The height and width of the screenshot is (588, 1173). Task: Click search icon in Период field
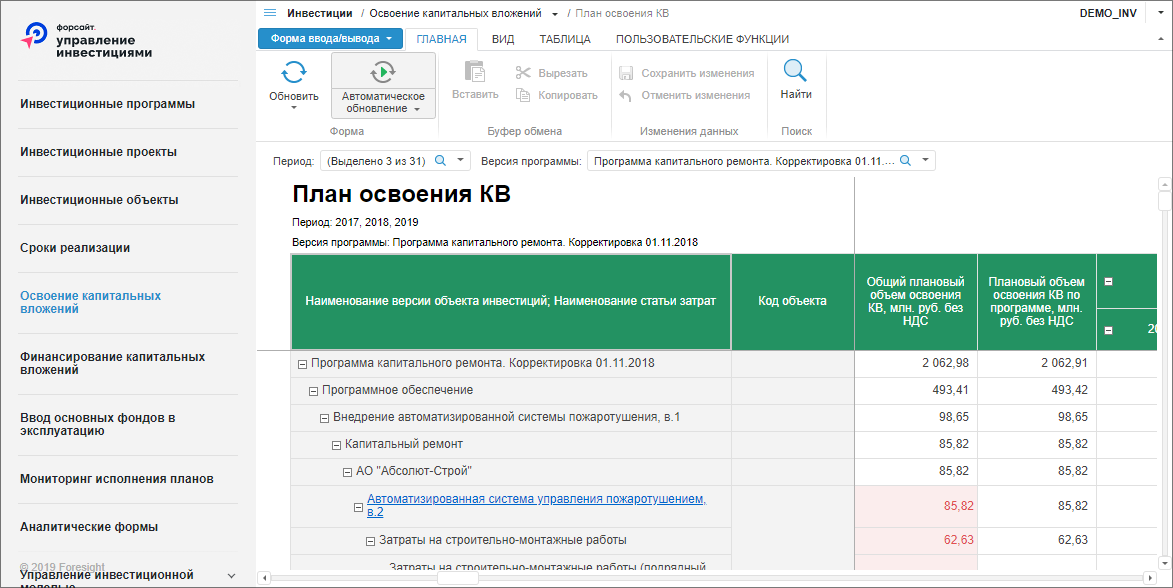[x=441, y=161]
